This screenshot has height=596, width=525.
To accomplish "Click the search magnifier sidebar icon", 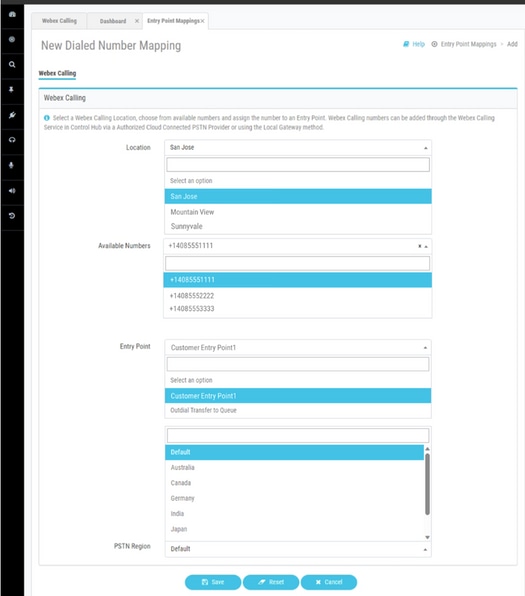I will coord(12,65).
